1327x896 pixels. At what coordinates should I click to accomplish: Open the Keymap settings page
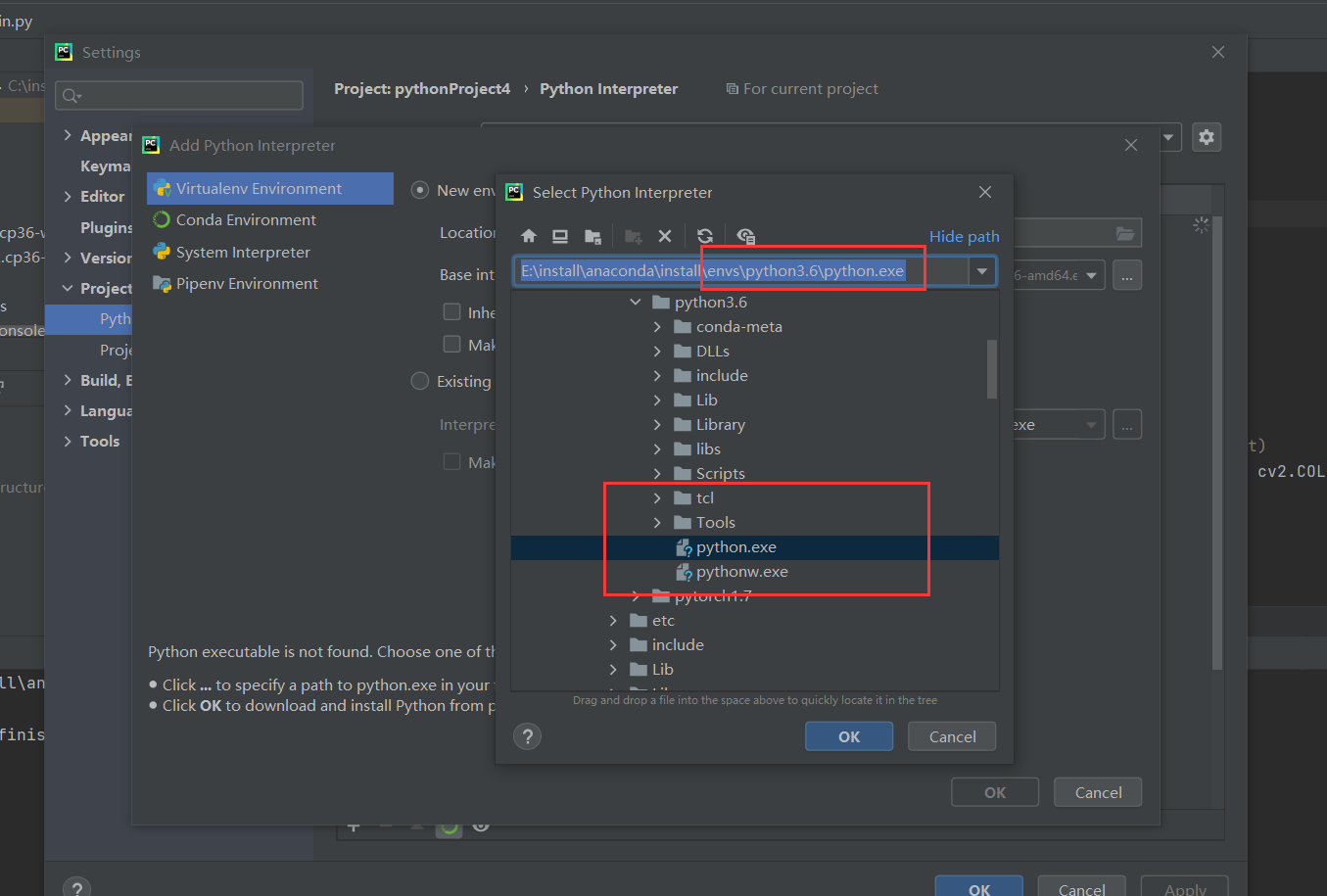tap(106, 166)
